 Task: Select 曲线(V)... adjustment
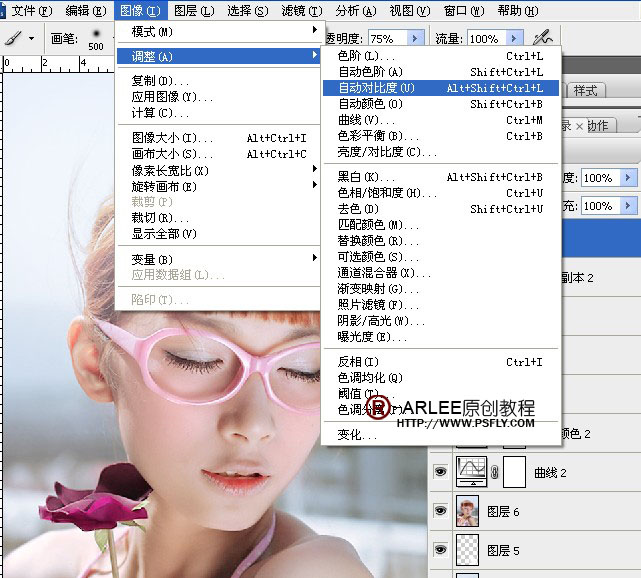441,120
